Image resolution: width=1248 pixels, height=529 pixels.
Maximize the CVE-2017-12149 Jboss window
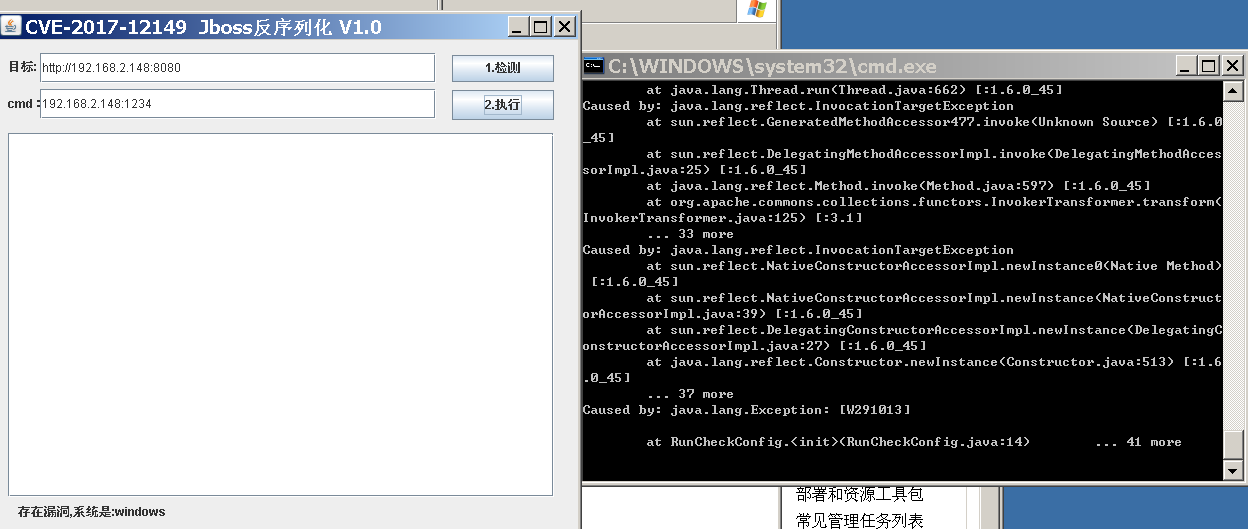(541, 27)
